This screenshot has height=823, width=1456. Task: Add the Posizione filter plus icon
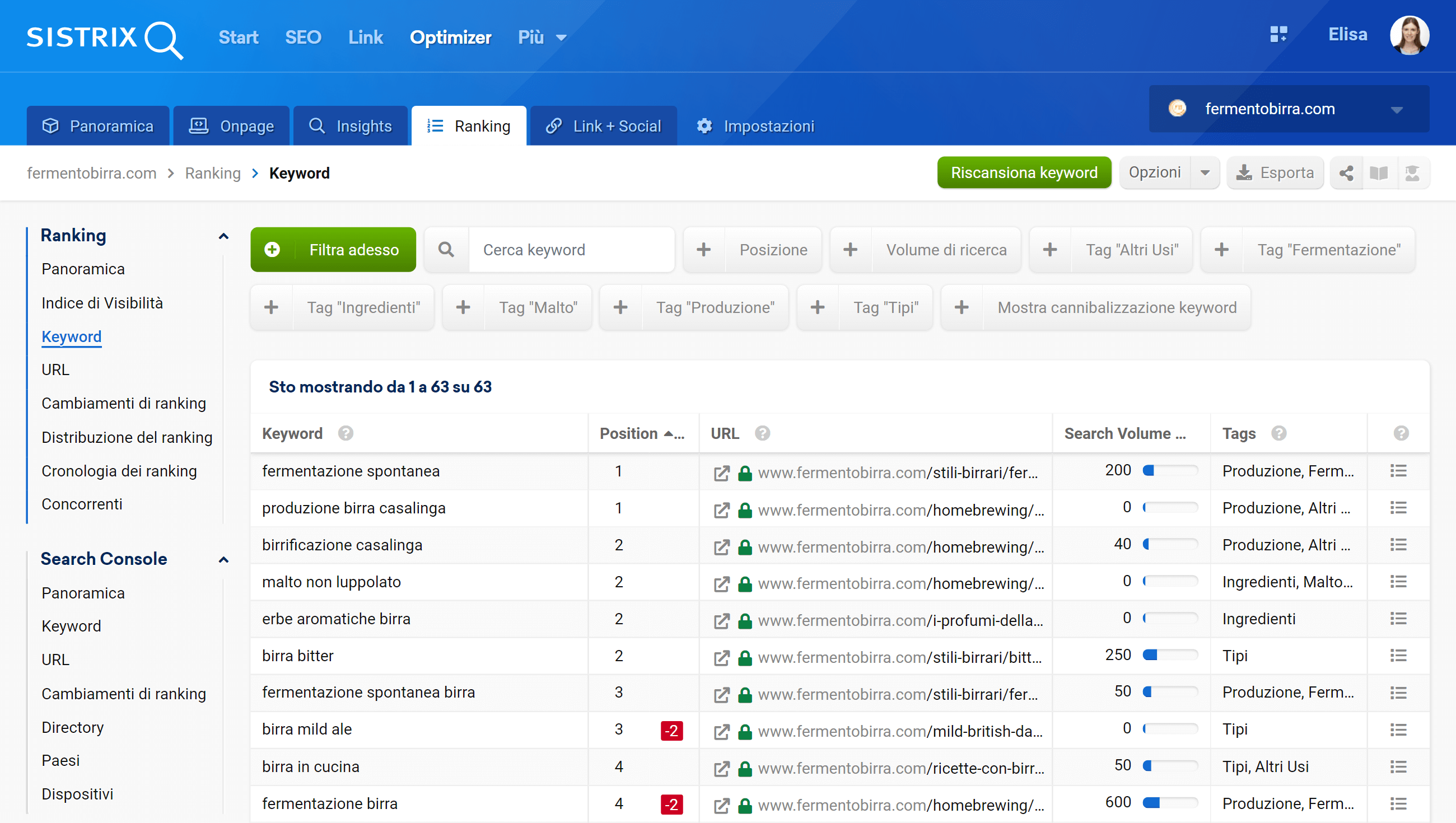pyautogui.click(x=704, y=250)
